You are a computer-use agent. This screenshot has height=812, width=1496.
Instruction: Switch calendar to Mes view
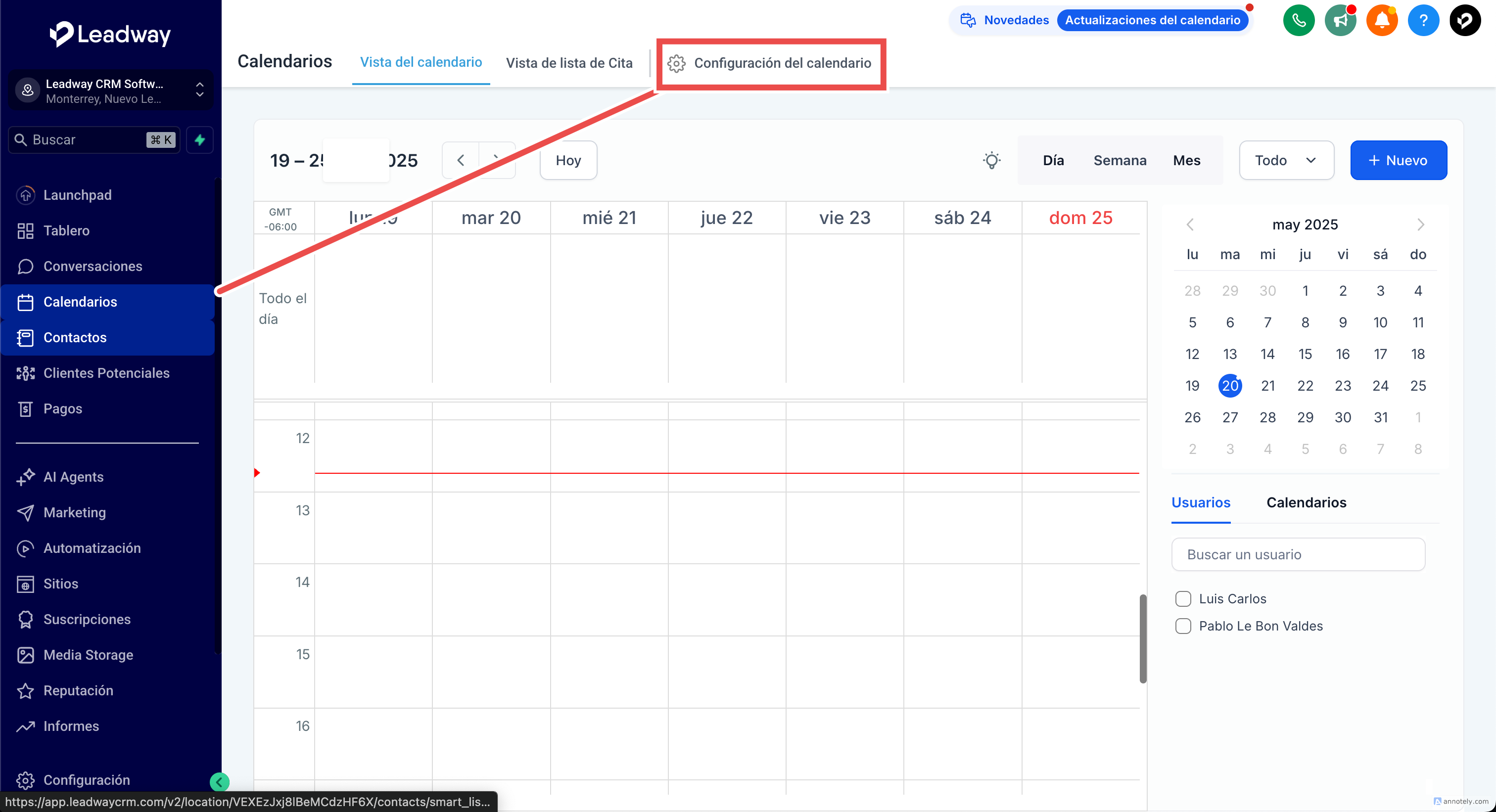(1186, 160)
